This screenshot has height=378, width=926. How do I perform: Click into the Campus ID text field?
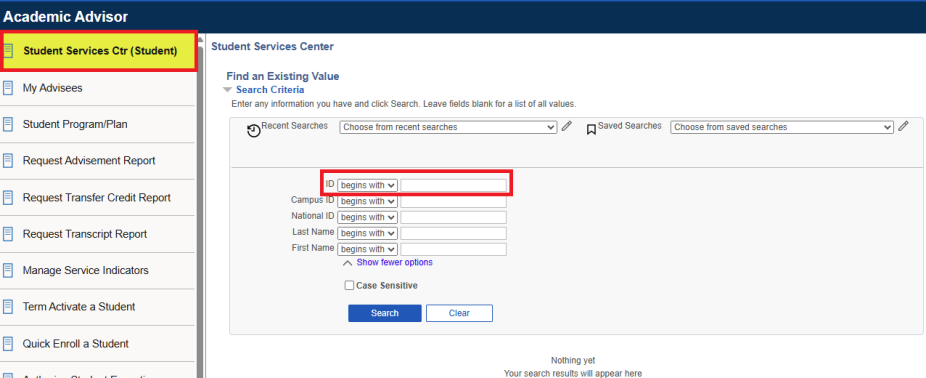coord(454,201)
